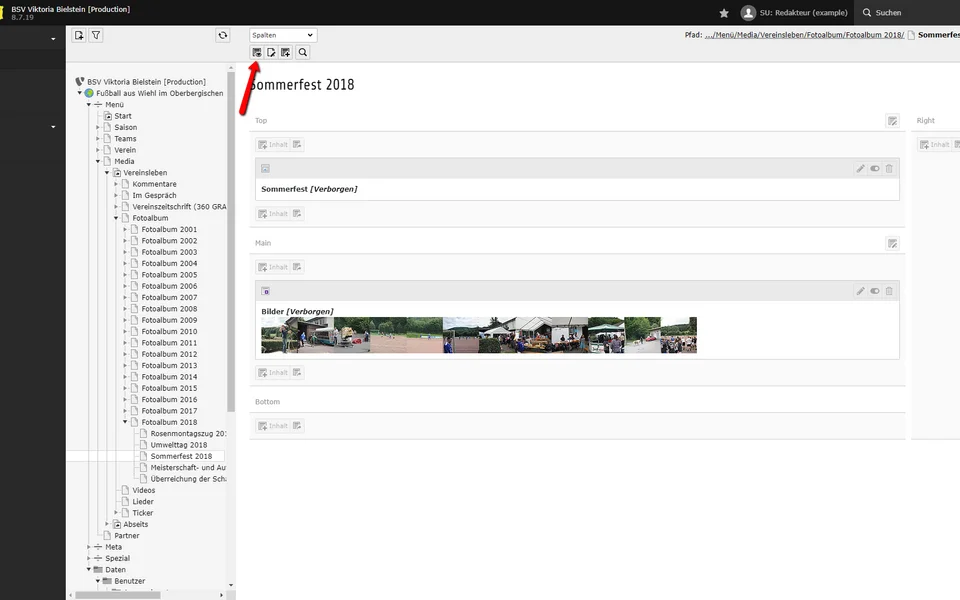Open the edit page properties icon

pos(271,52)
